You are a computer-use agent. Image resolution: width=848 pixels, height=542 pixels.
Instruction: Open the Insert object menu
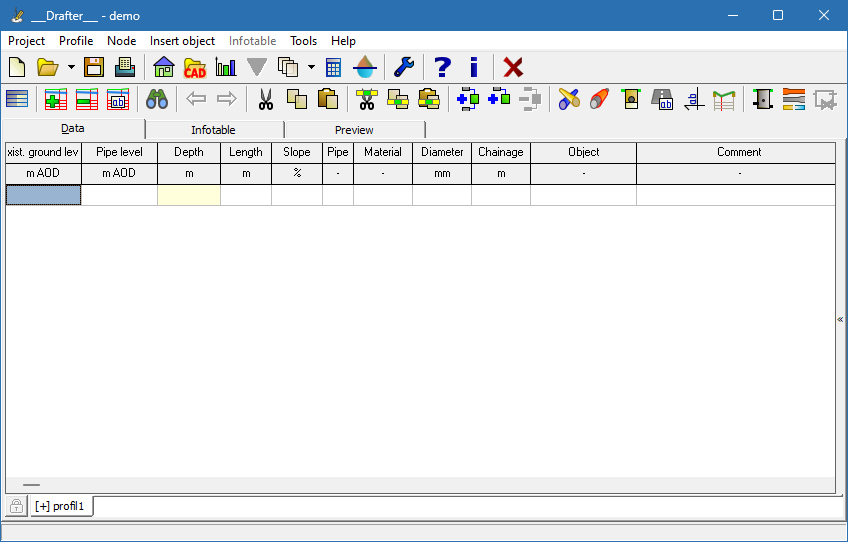(x=182, y=41)
